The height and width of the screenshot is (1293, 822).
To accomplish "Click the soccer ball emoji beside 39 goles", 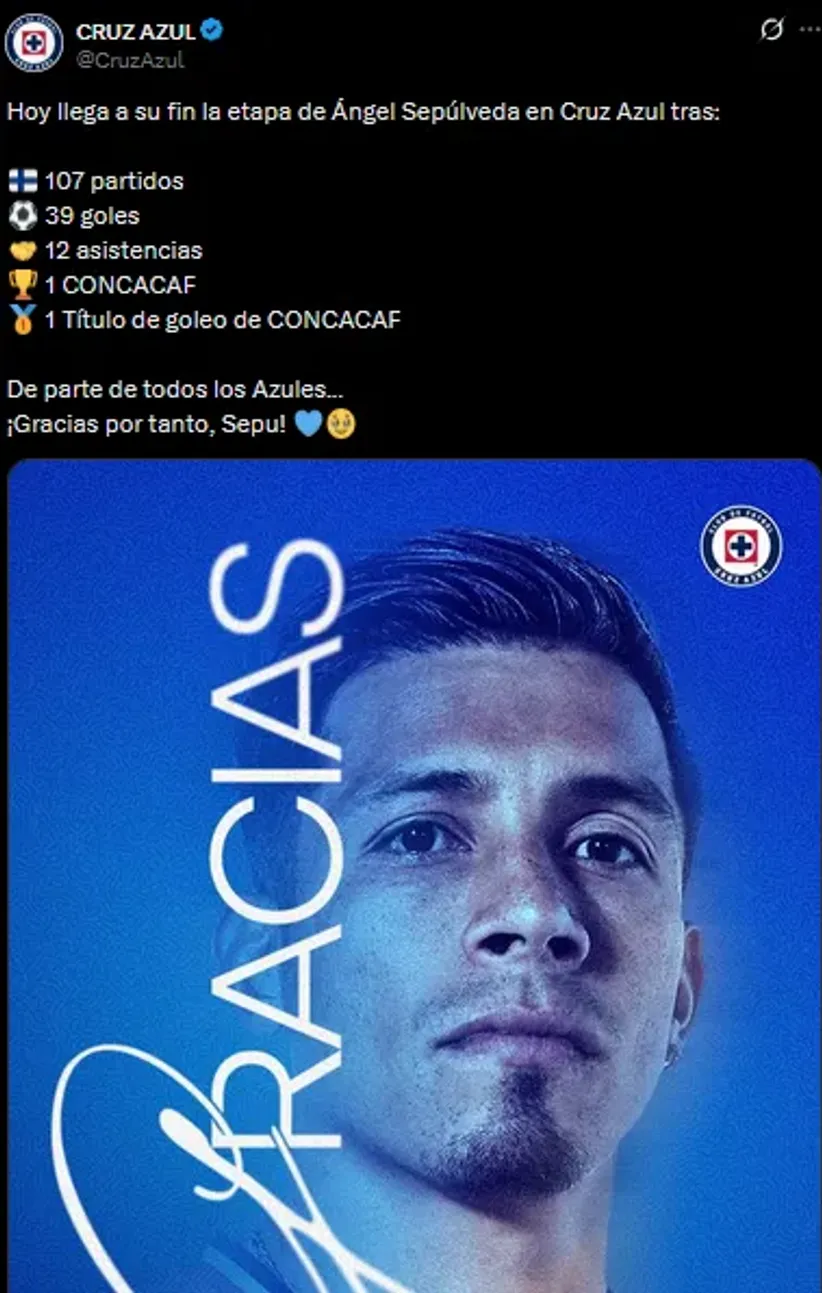I will click(23, 215).
